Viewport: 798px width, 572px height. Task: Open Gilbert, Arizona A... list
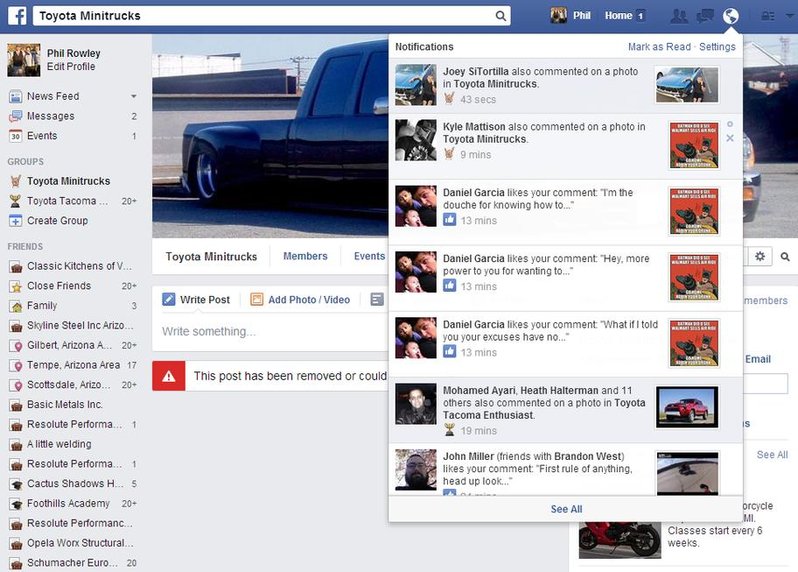(69, 346)
